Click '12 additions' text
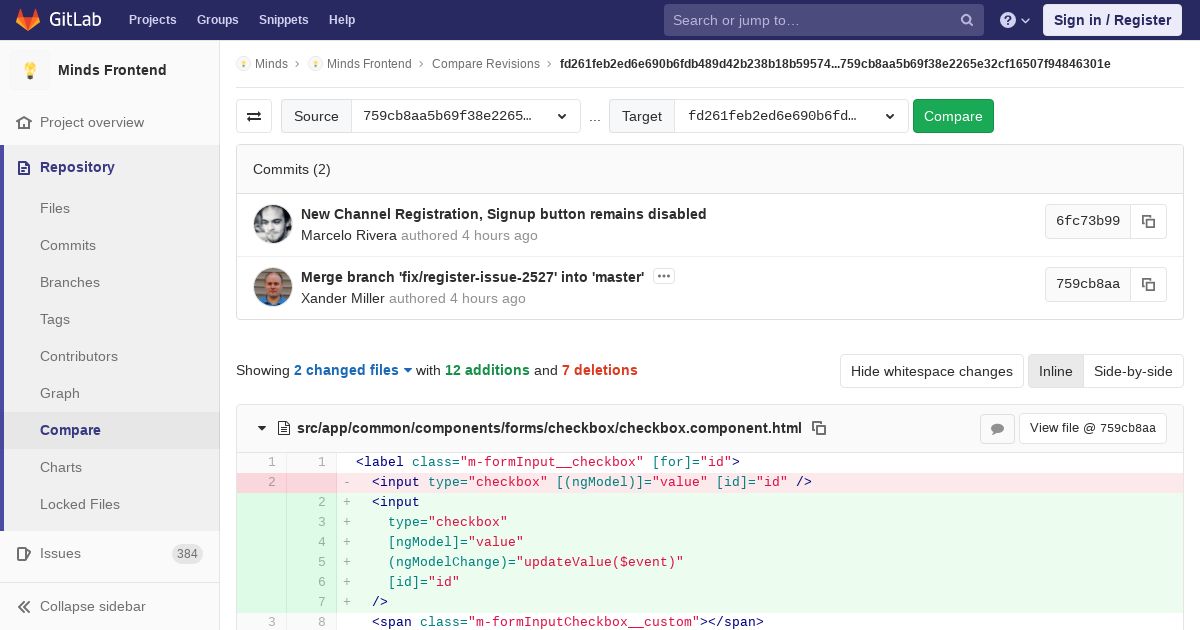1200x630 pixels. [x=487, y=370]
